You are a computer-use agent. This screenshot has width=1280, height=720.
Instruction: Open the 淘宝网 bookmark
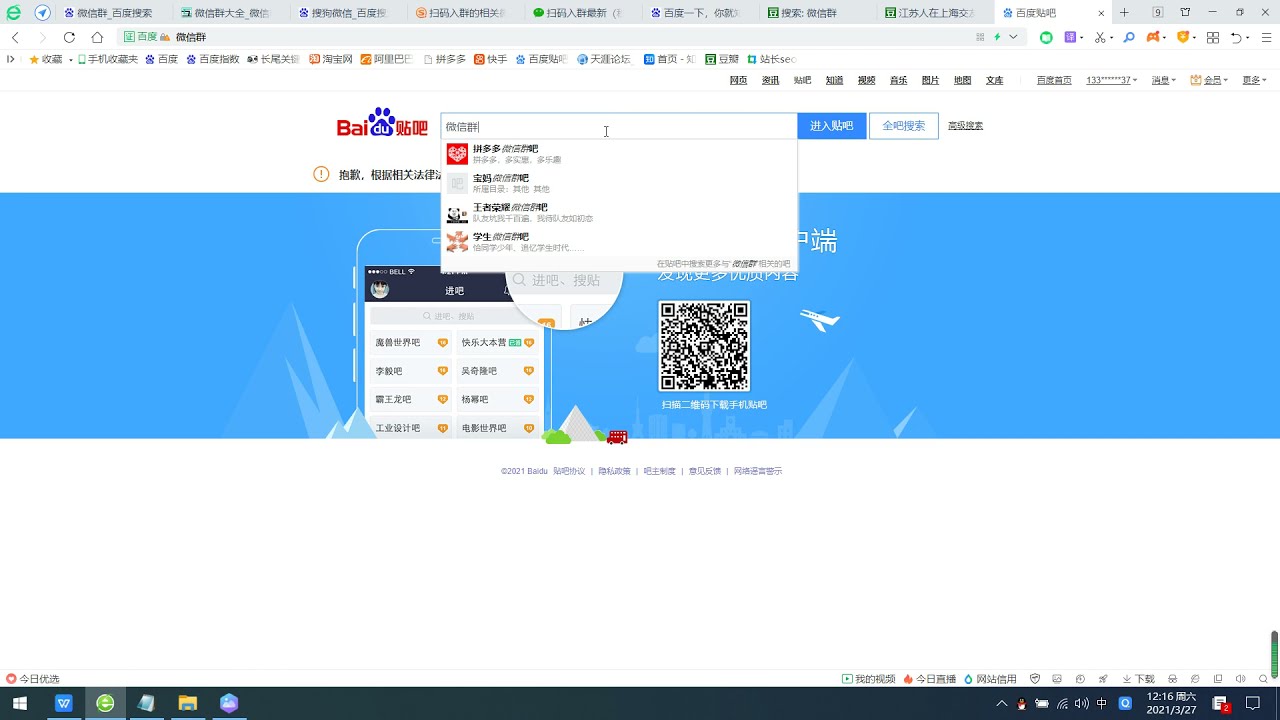click(x=330, y=59)
